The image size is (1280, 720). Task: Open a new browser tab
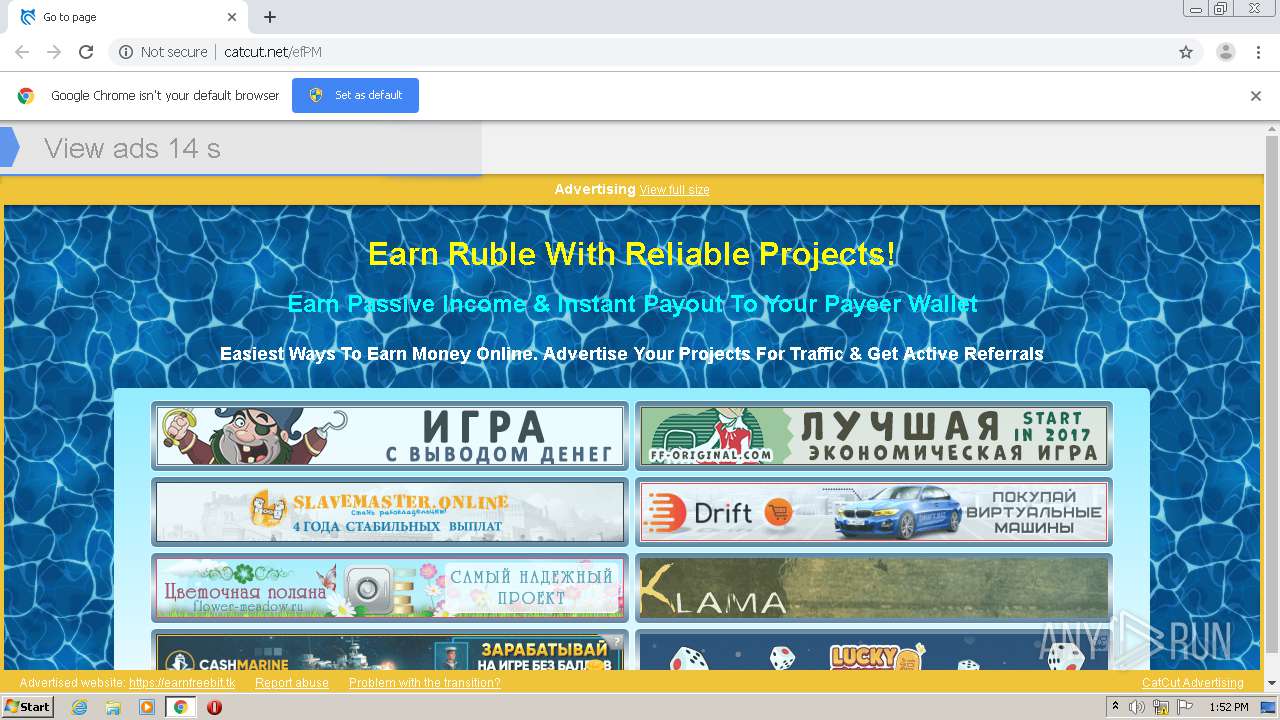pos(270,17)
